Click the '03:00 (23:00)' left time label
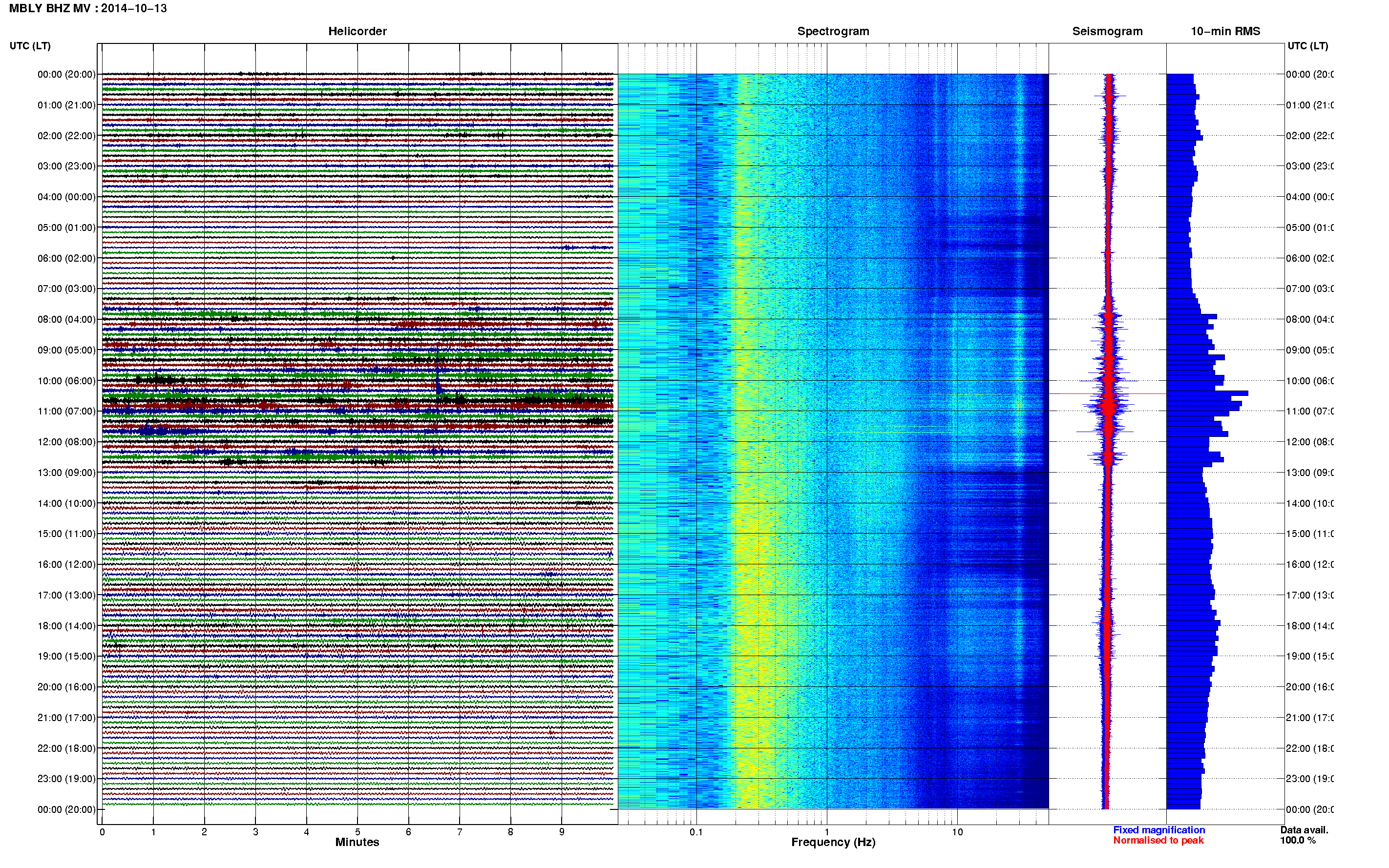The height and width of the screenshot is (868, 1389). pyautogui.click(x=66, y=166)
